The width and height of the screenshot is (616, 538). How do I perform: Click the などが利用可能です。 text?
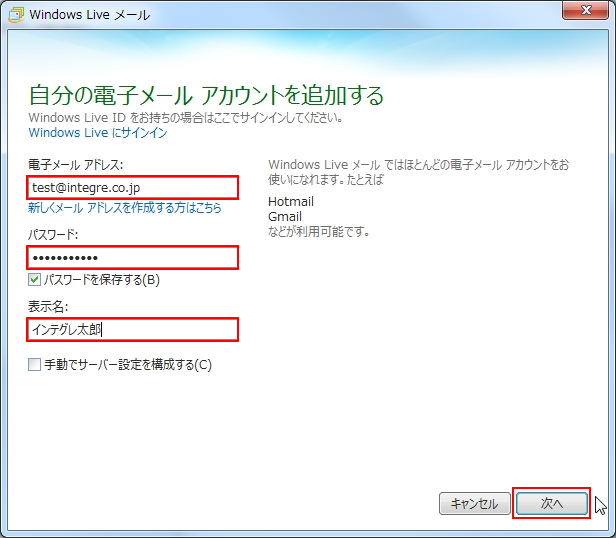(319, 231)
